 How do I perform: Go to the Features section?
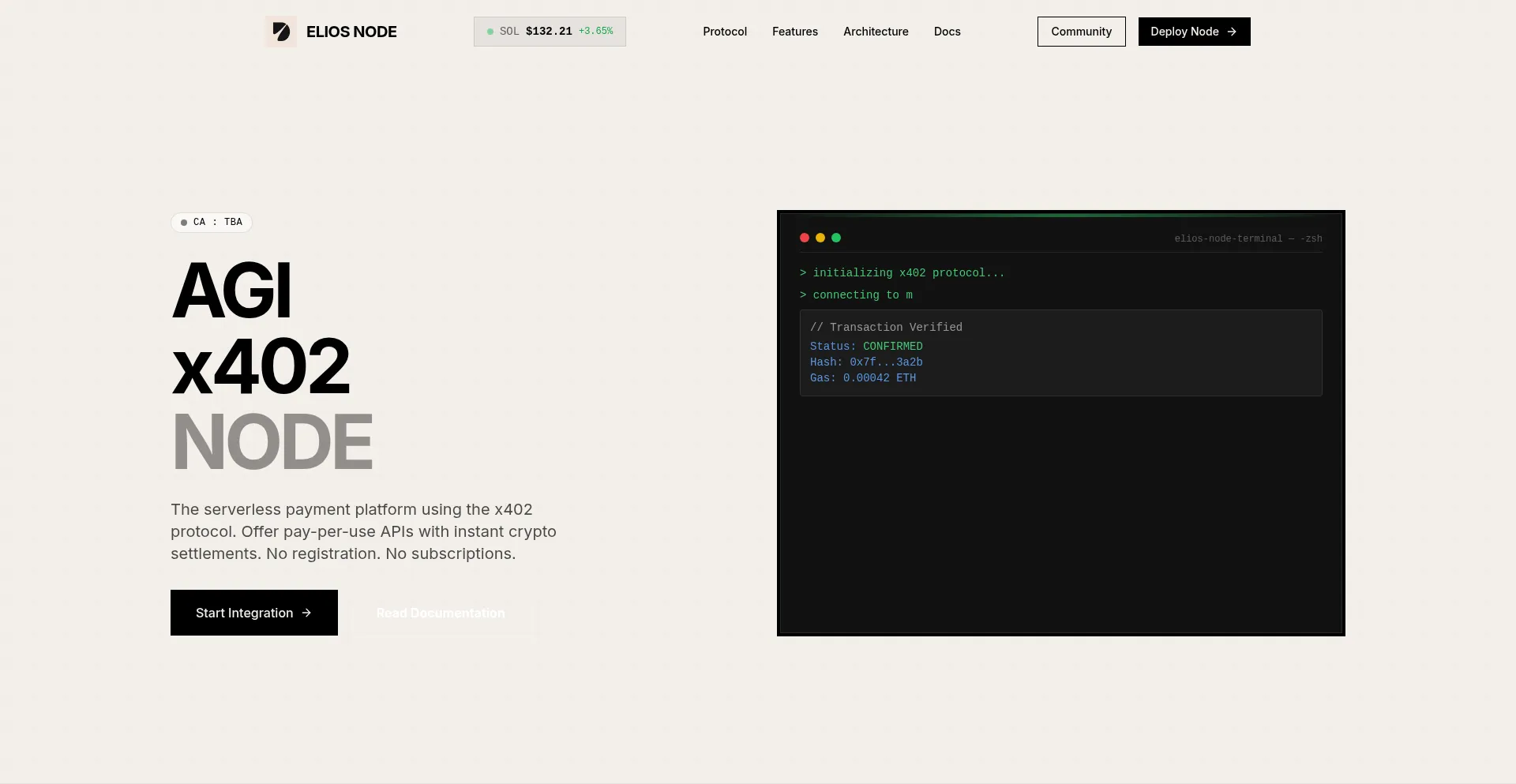click(794, 32)
